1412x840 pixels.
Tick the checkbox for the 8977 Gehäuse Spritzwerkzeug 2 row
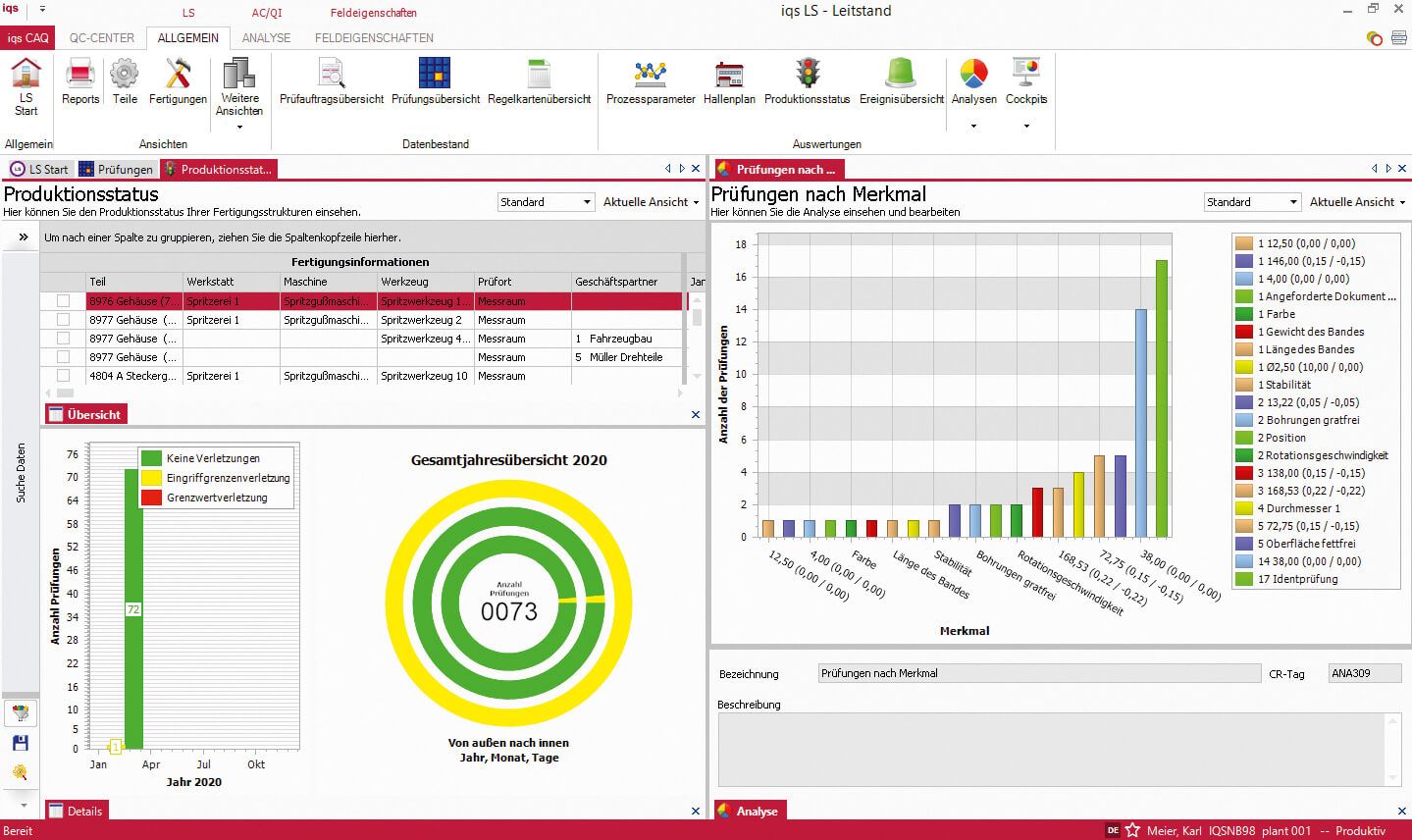click(62, 319)
